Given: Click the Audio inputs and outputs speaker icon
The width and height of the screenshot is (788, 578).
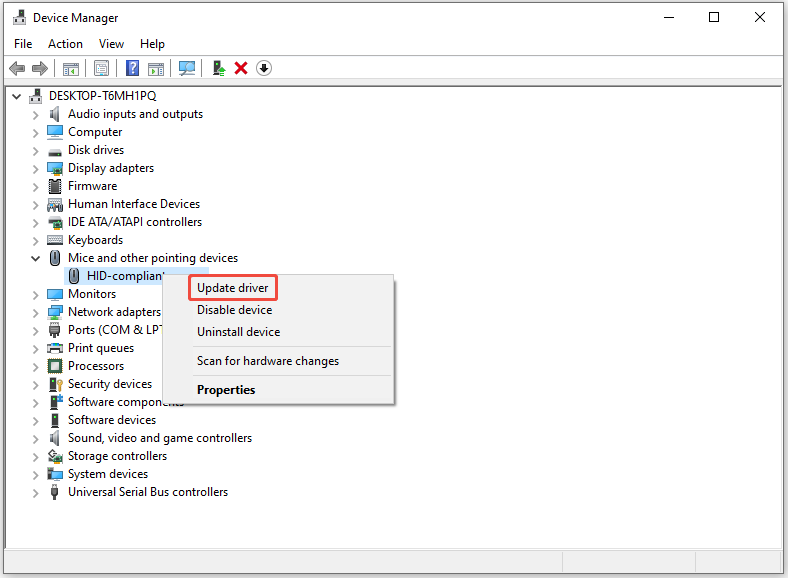Looking at the screenshot, I should 55,114.
